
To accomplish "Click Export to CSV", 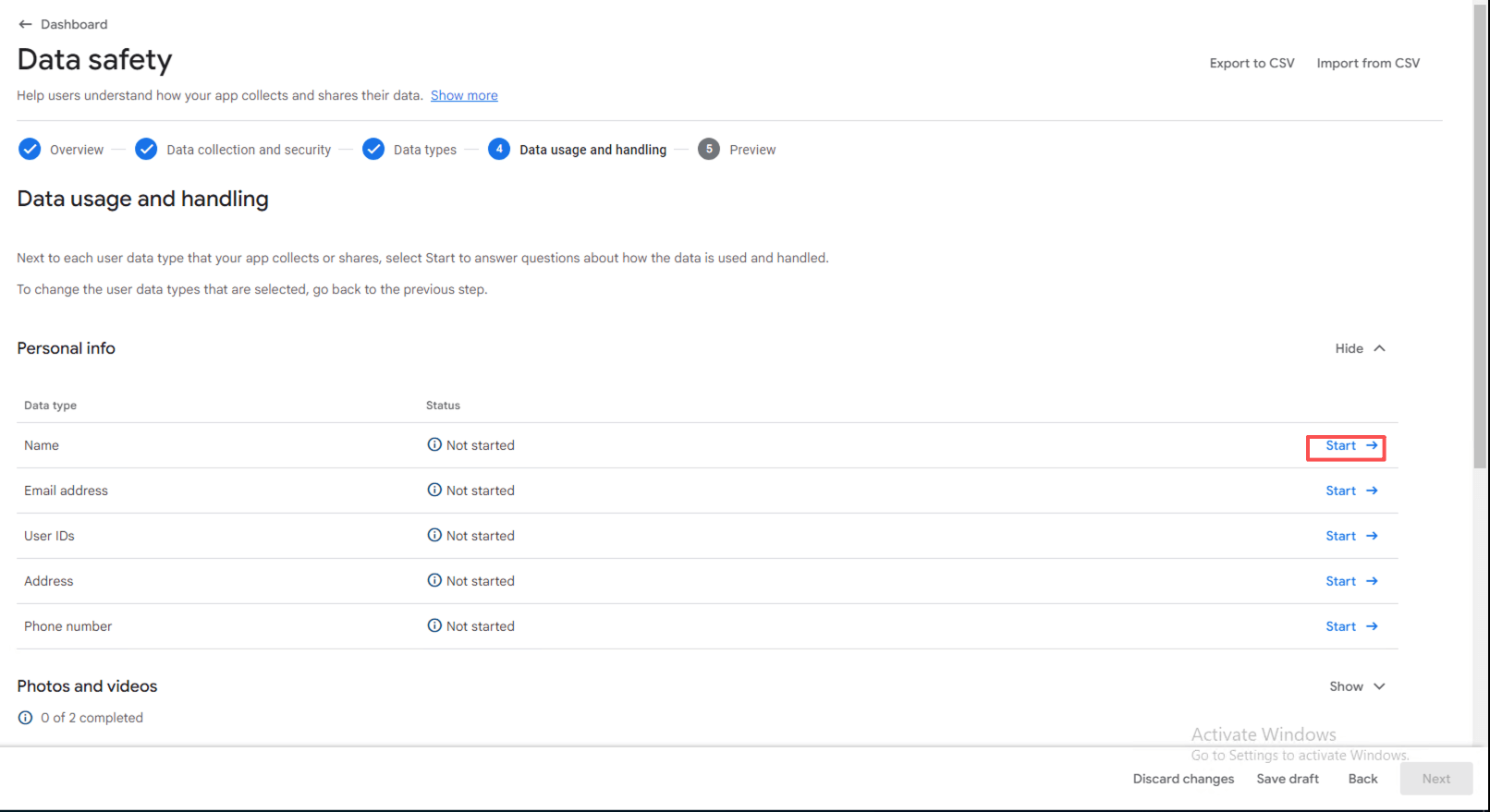I will click(x=1252, y=63).
